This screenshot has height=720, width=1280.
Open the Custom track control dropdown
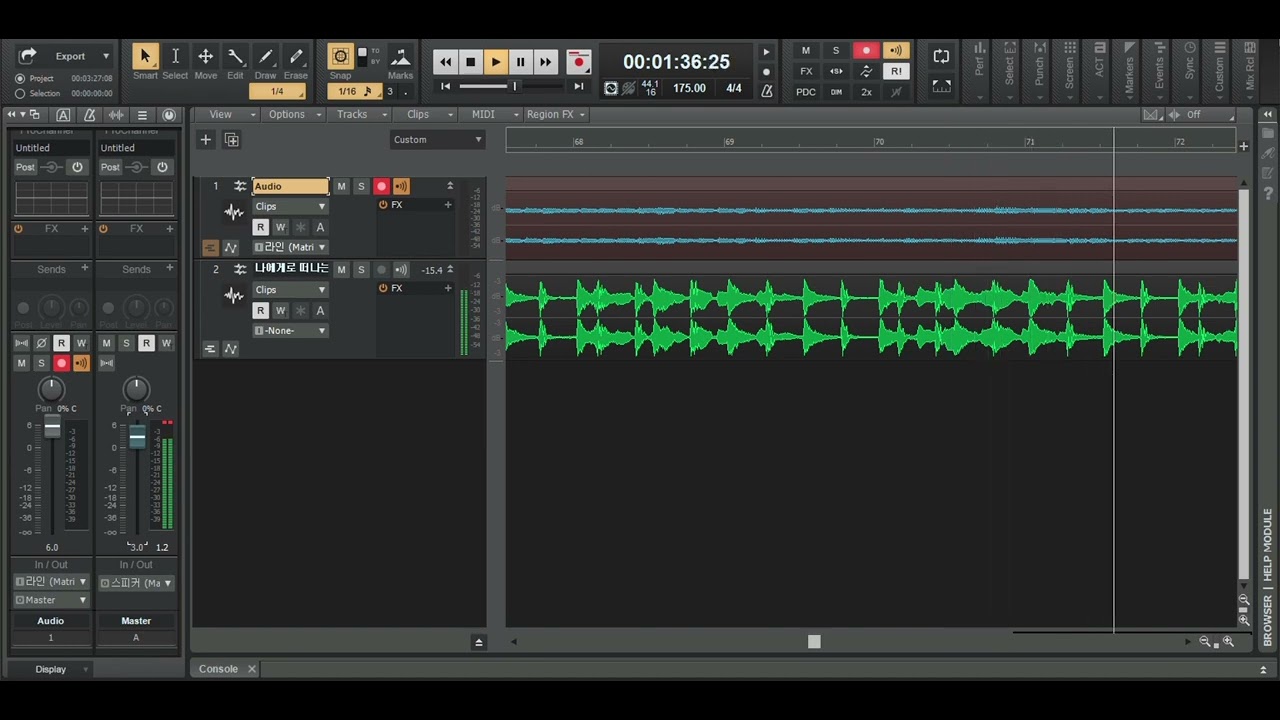click(x=437, y=140)
